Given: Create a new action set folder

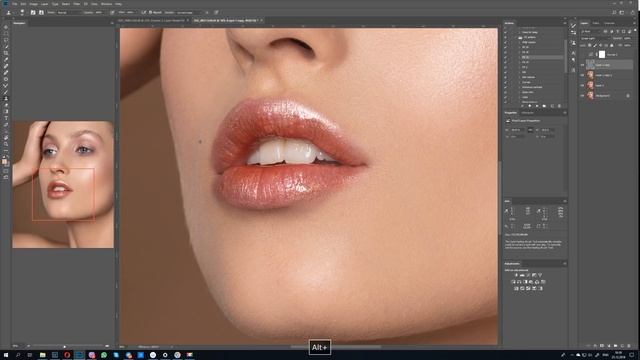Looking at the screenshot, I should (544, 106).
